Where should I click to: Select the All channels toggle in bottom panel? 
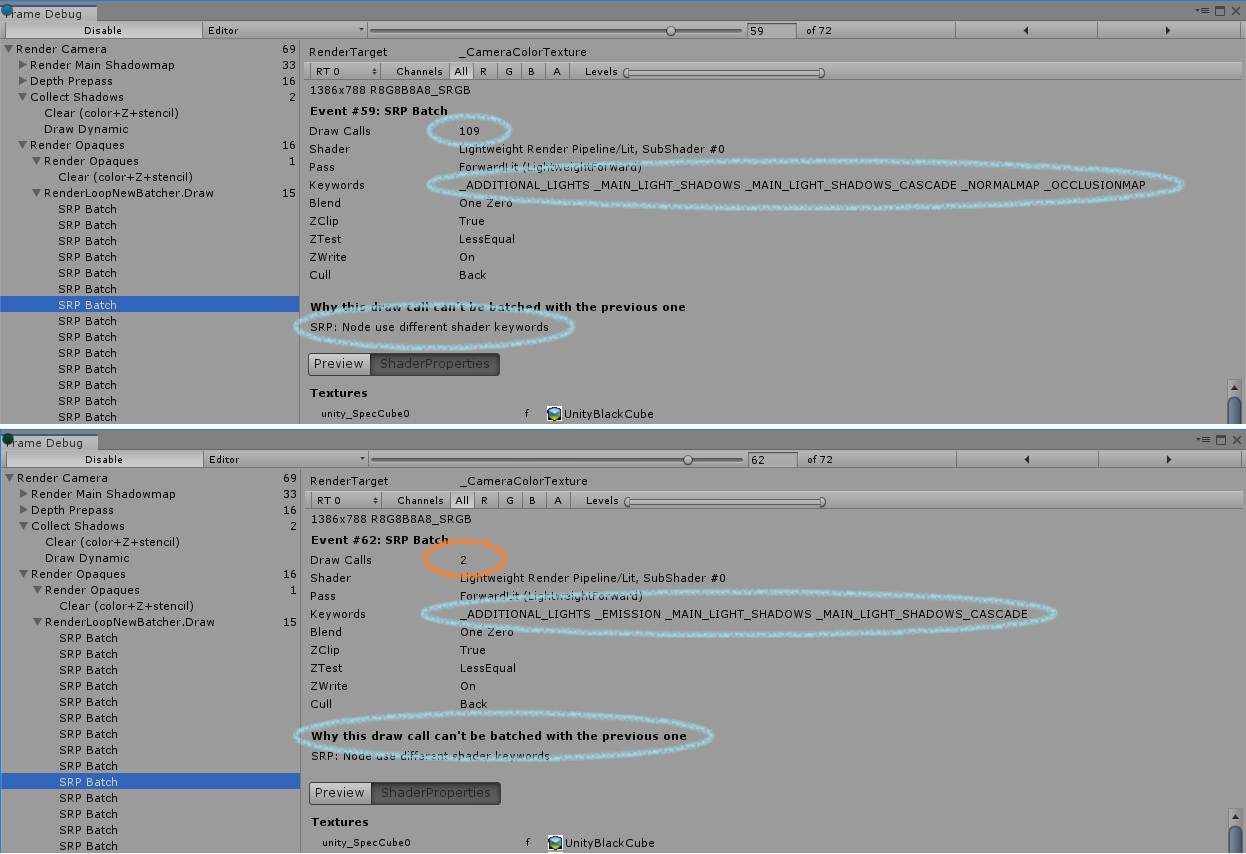(462, 500)
